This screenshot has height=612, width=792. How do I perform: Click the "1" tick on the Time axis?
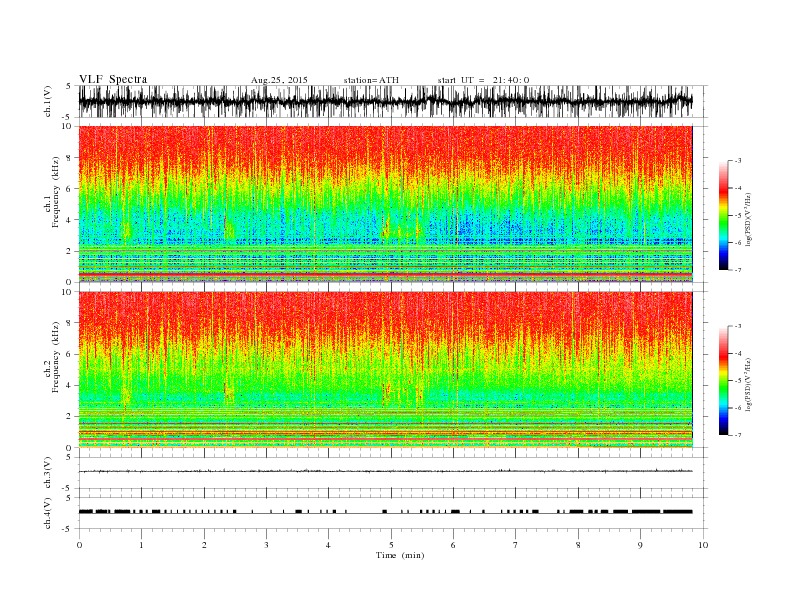click(141, 545)
